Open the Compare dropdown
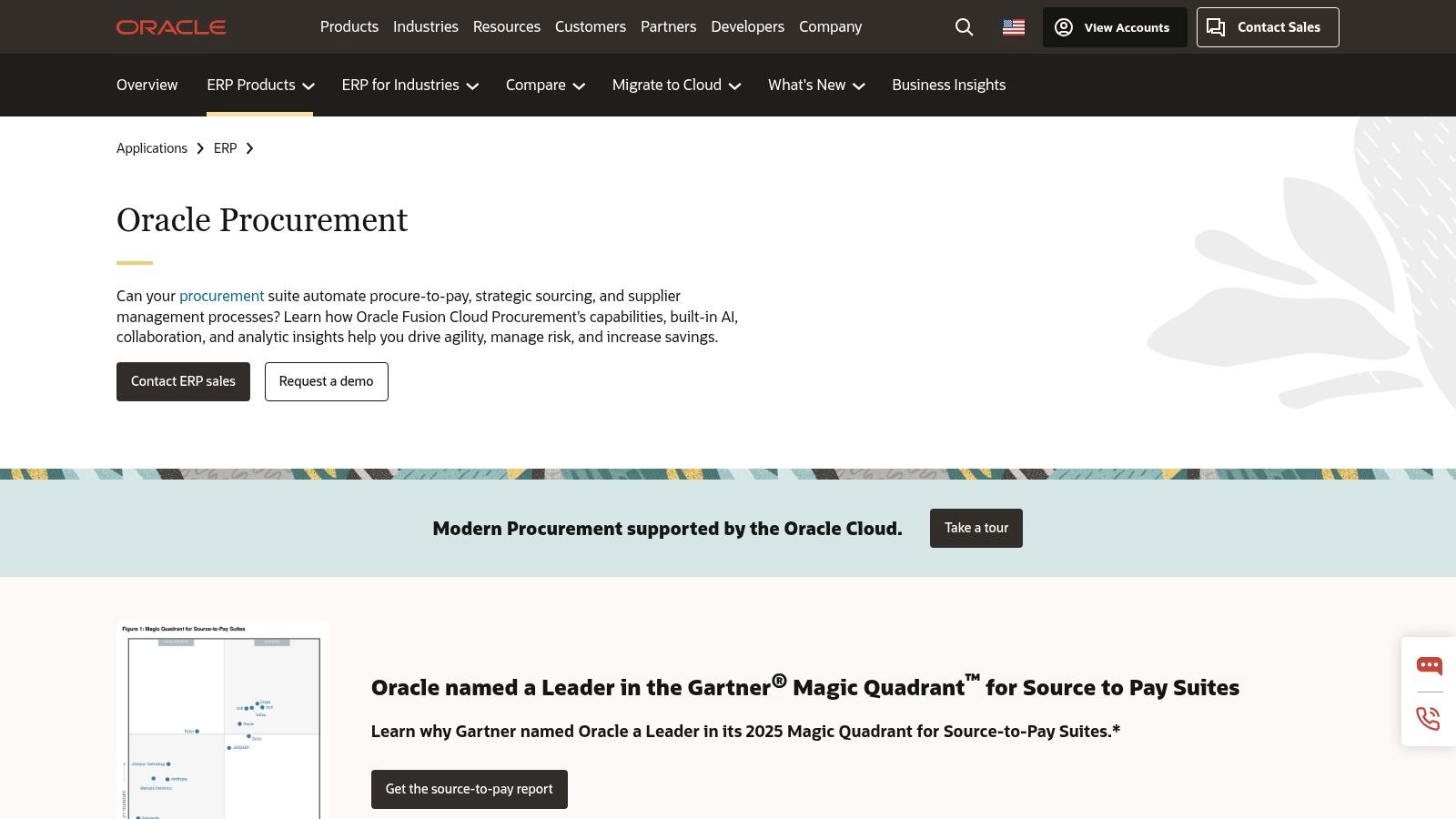The height and width of the screenshot is (819, 1456). pyautogui.click(x=545, y=85)
